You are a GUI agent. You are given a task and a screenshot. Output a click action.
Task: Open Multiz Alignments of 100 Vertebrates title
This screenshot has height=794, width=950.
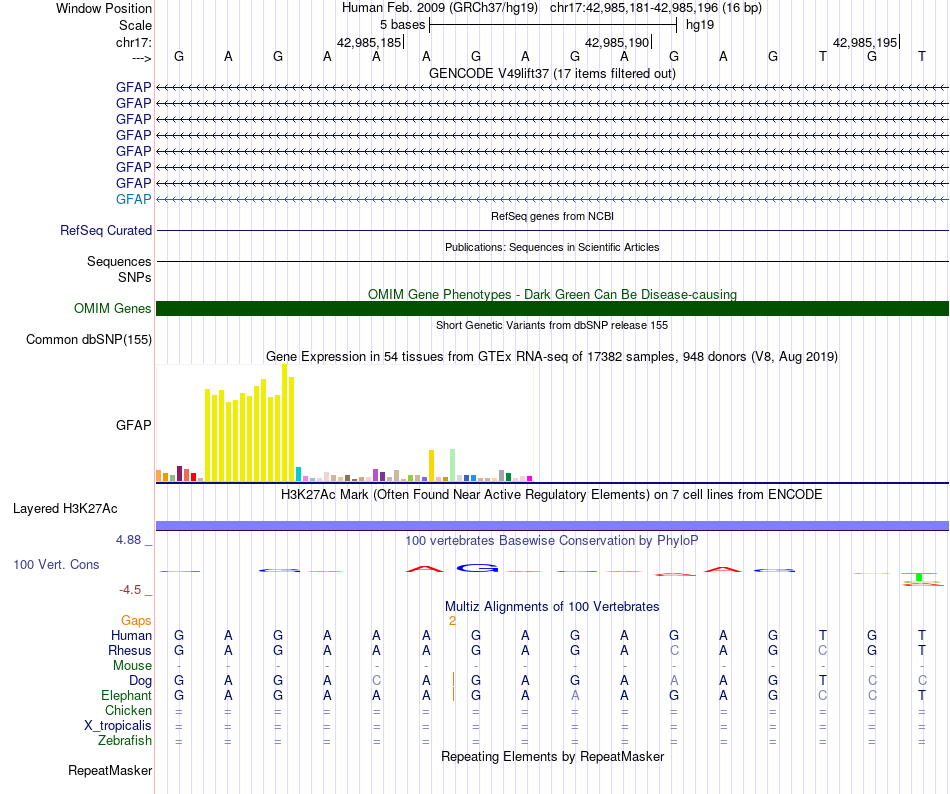coord(552,607)
